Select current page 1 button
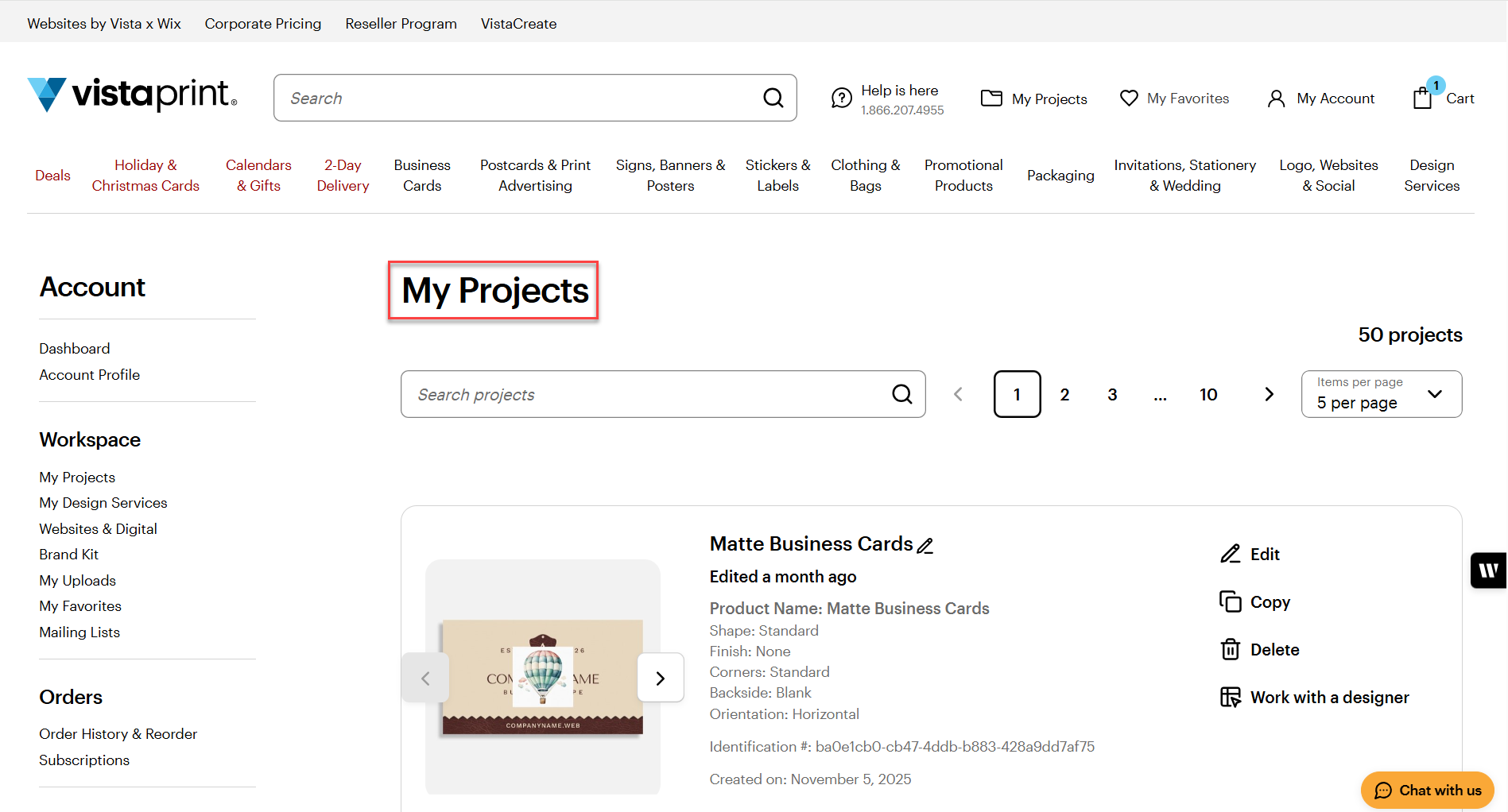Viewport: 1508px width, 812px height. pyautogui.click(x=1017, y=394)
